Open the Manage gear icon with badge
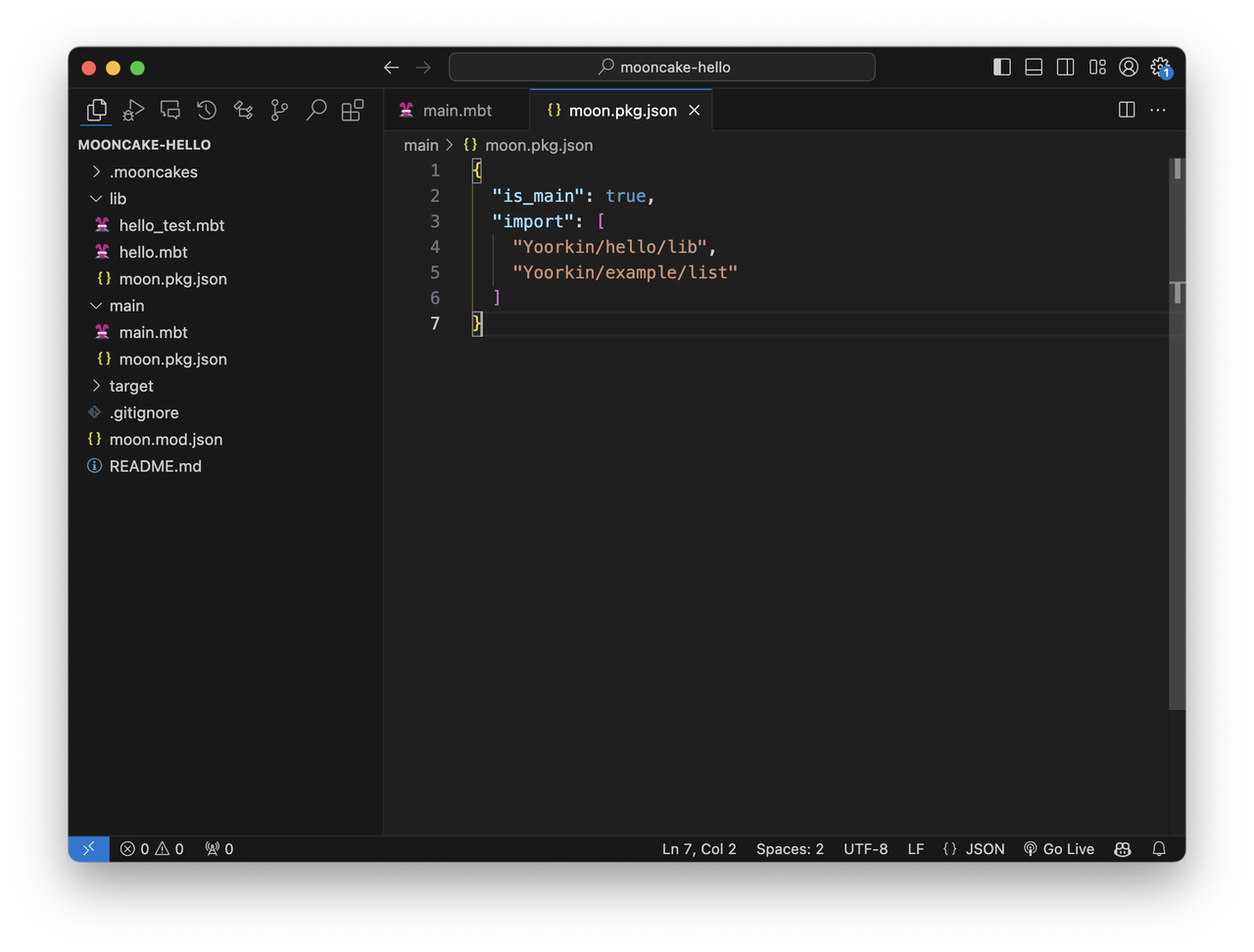 coord(1161,67)
